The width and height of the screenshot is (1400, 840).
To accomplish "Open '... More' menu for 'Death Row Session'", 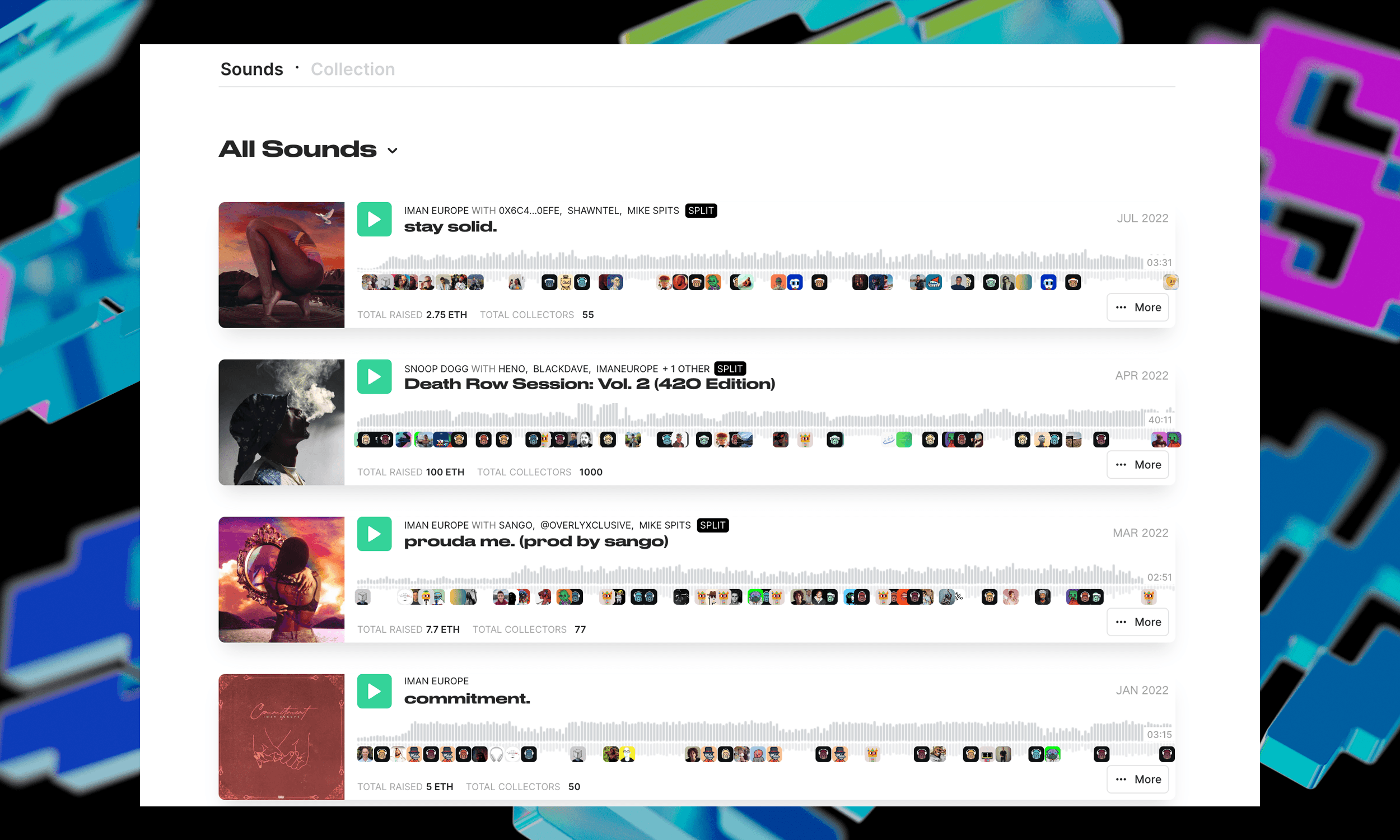I will (1138, 464).
